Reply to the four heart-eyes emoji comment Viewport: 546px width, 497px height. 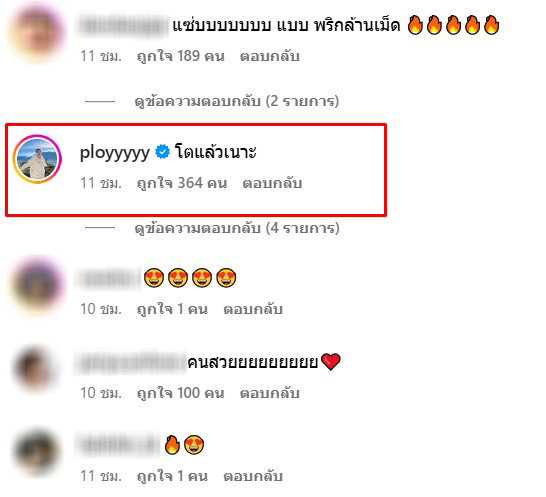(253, 309)
